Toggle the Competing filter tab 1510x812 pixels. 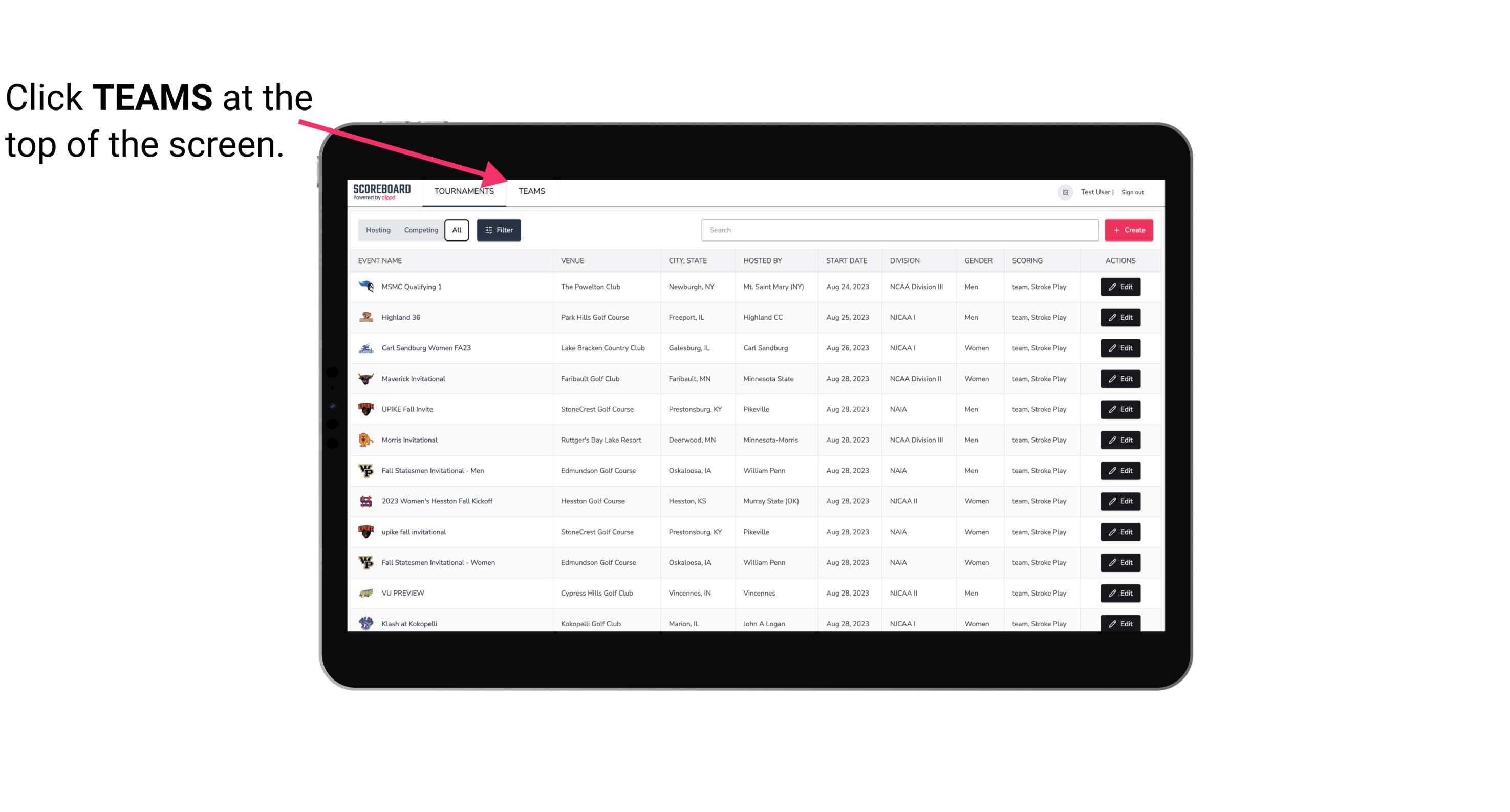420,230
